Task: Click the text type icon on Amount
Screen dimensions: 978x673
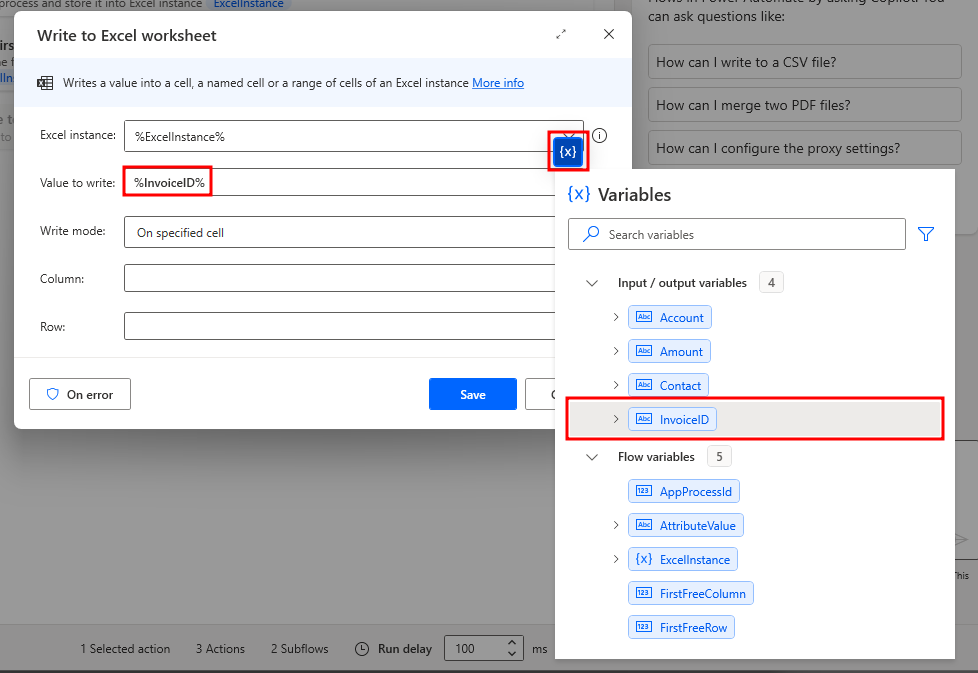Action: point(644,351)
